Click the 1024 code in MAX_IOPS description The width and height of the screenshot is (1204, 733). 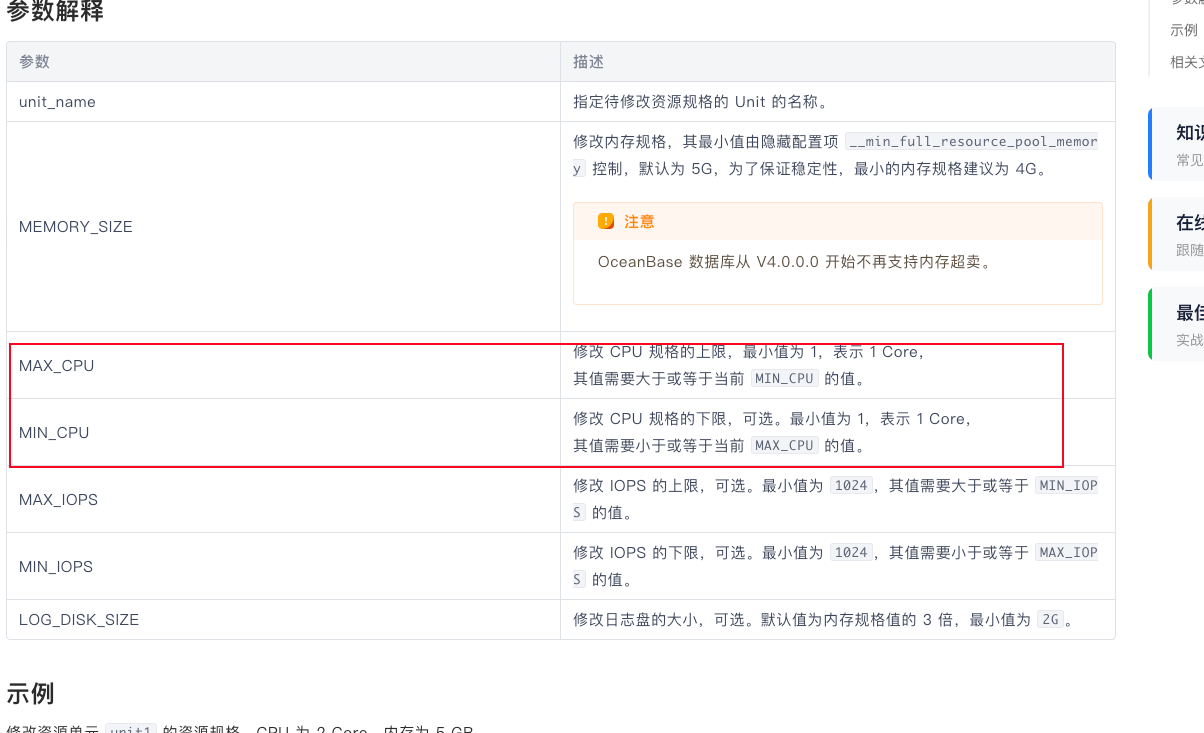851,485
